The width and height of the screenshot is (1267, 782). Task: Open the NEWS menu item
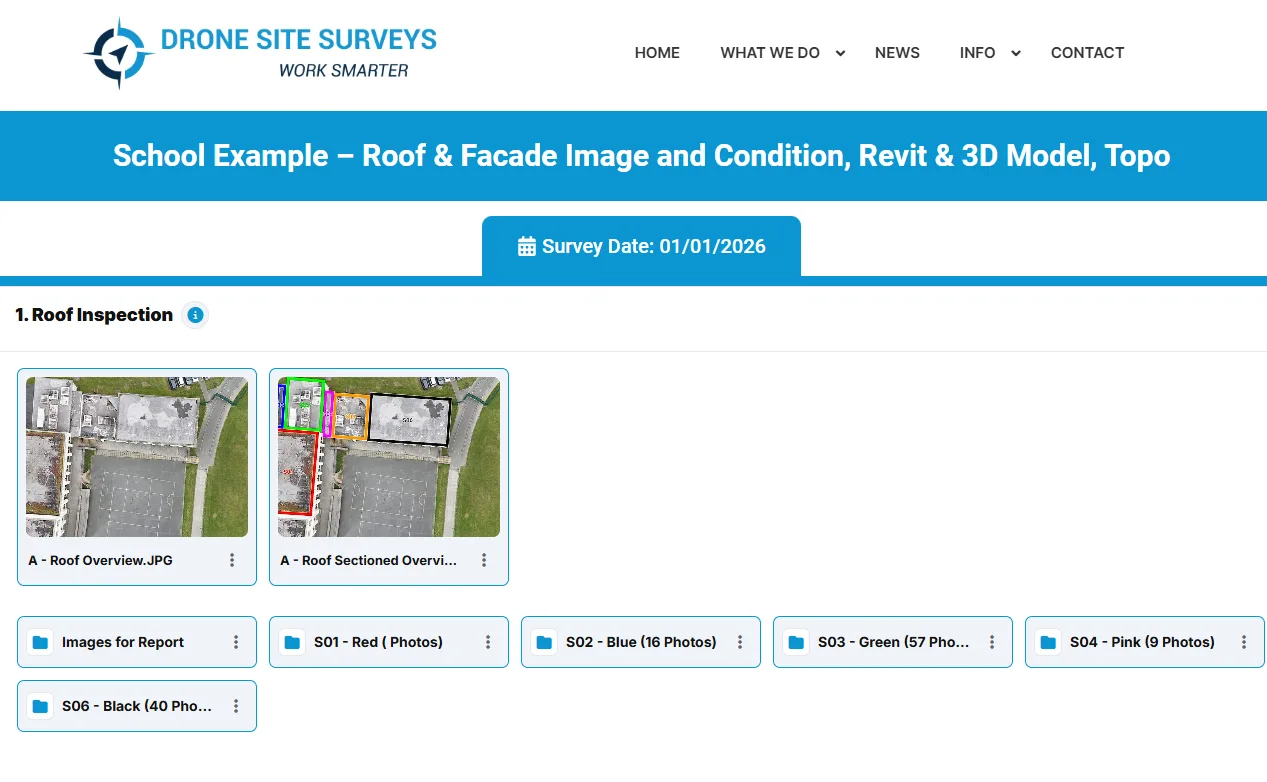[x=897, y=53]
